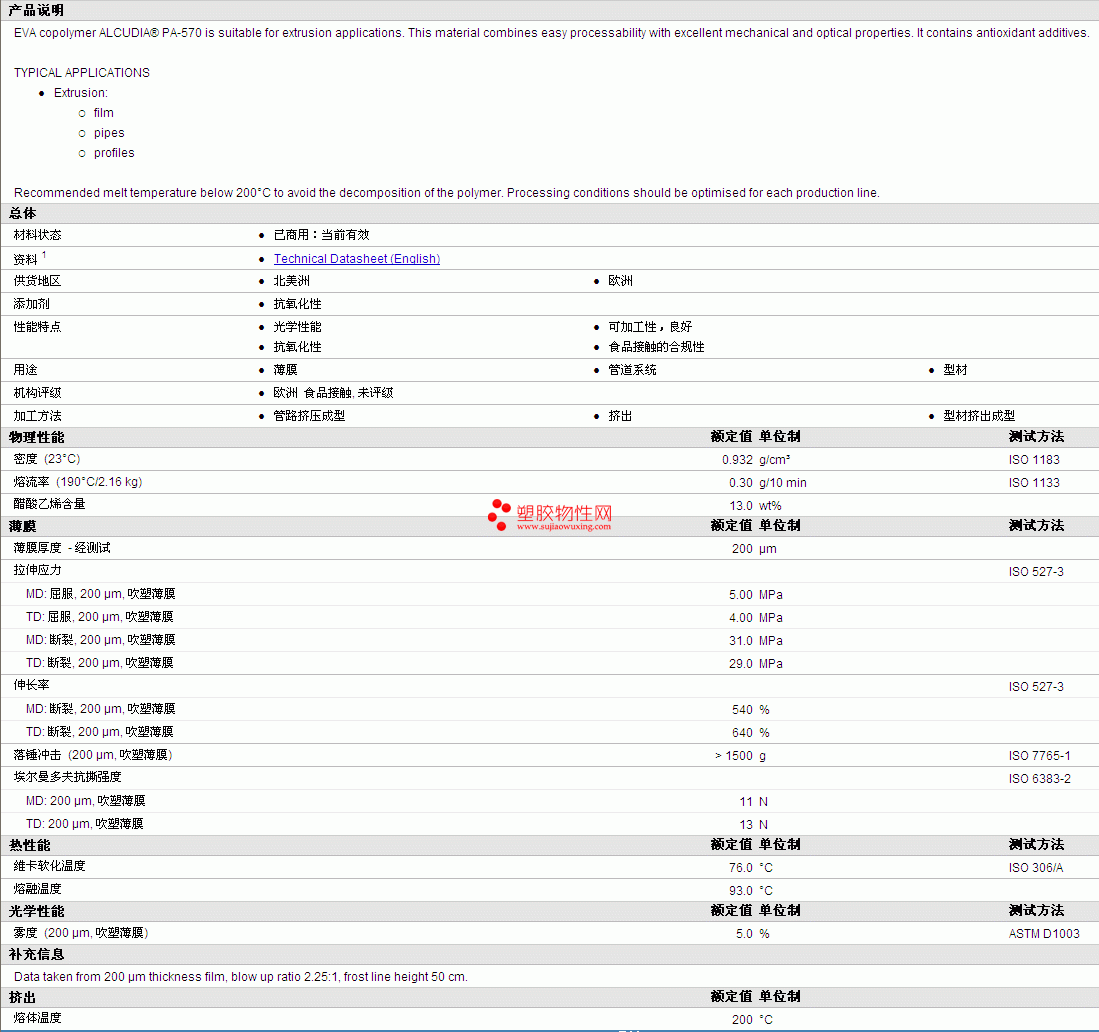Screen dimensions: 1099x1032
Task: Select the 埃尔曼多夫抗撕强度 row
Action: tap(550, 778)
